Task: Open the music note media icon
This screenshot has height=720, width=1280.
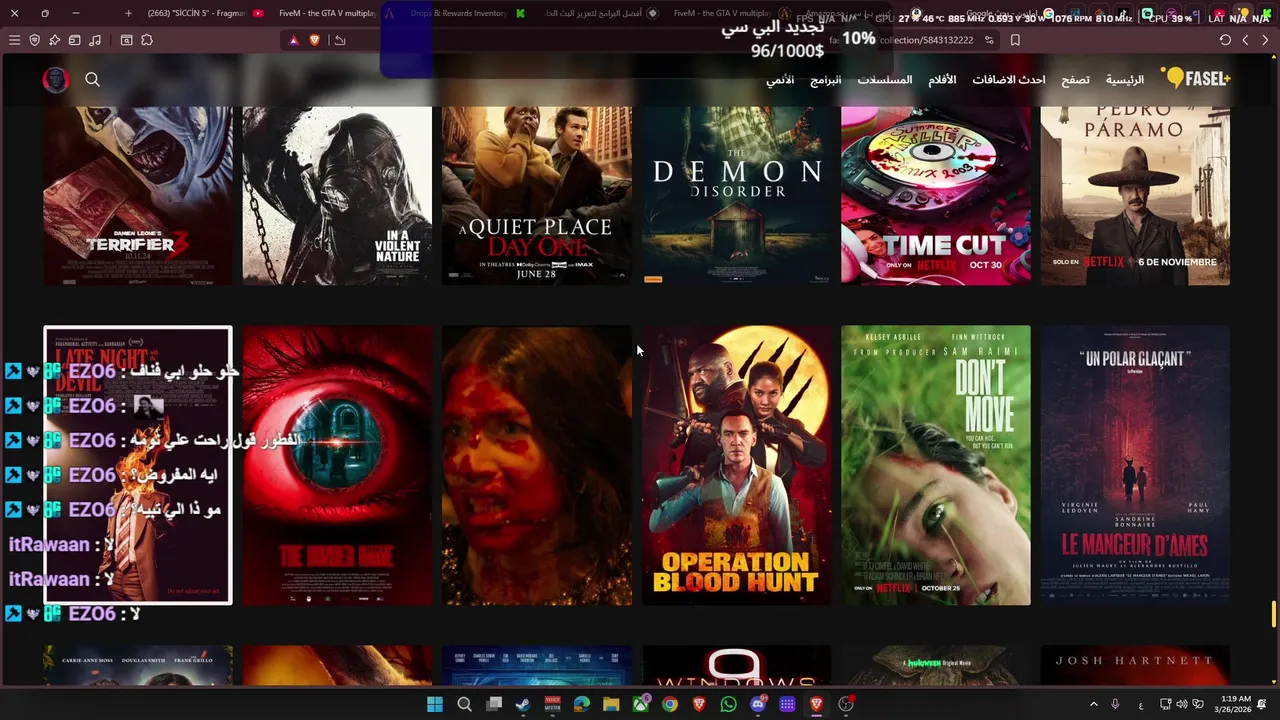Action: pyautogui.click(x=95, y=40)
